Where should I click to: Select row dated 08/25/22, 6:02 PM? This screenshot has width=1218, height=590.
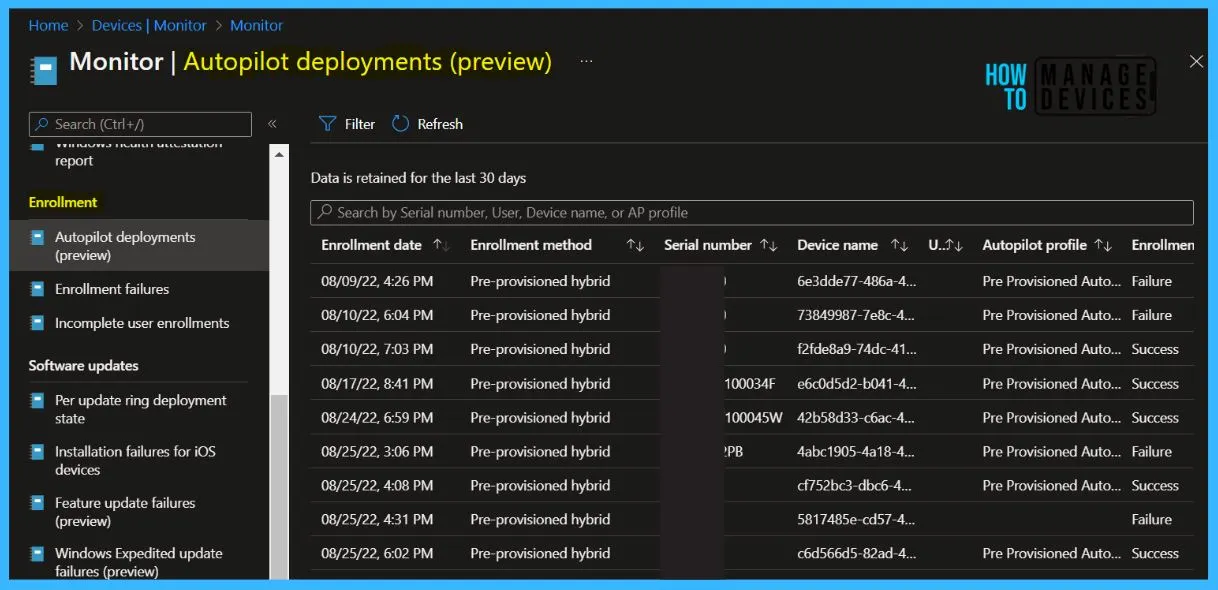(x=752, y=553)
